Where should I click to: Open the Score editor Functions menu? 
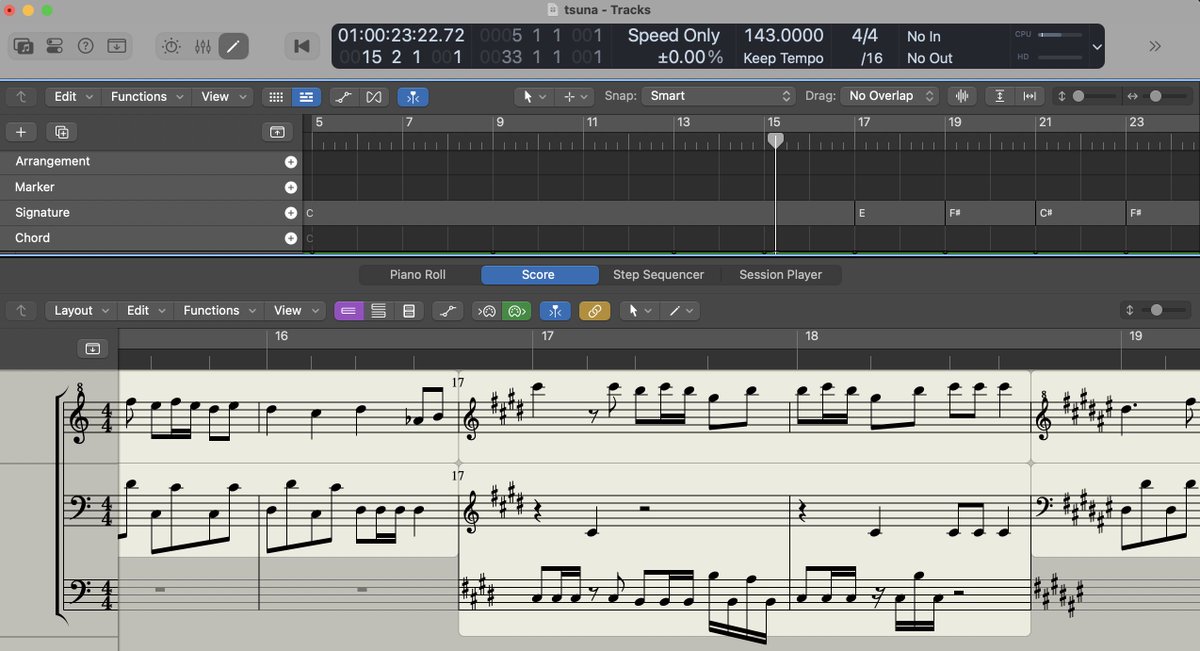(x=220, y=311)
